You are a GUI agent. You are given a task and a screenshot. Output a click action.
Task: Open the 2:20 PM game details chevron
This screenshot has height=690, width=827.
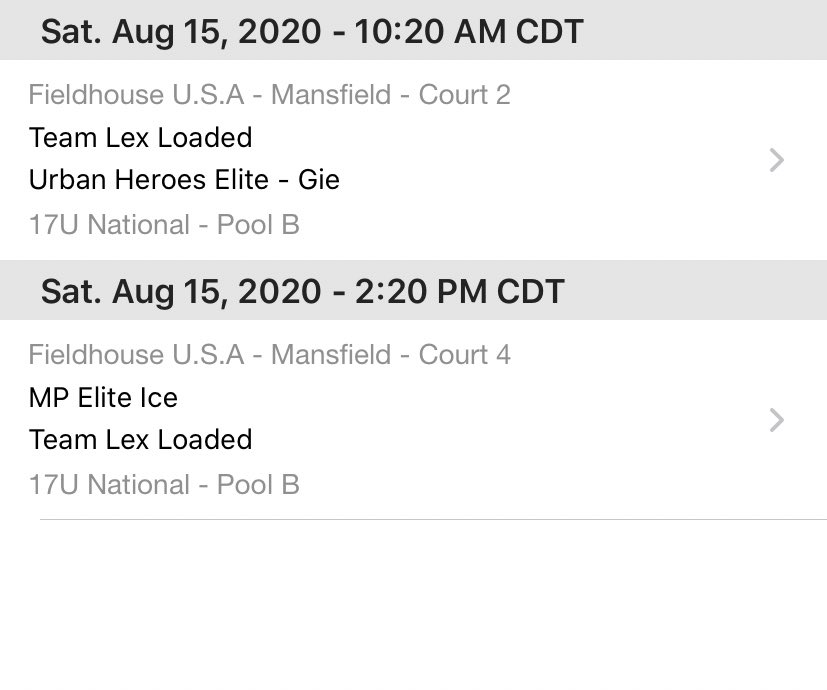tap(776, 420)
